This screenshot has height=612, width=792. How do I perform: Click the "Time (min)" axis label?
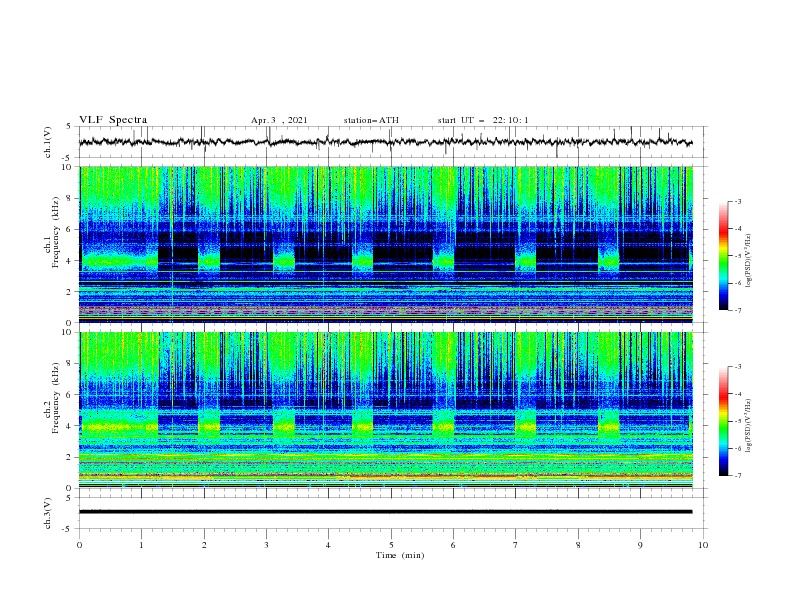[400, 555]
